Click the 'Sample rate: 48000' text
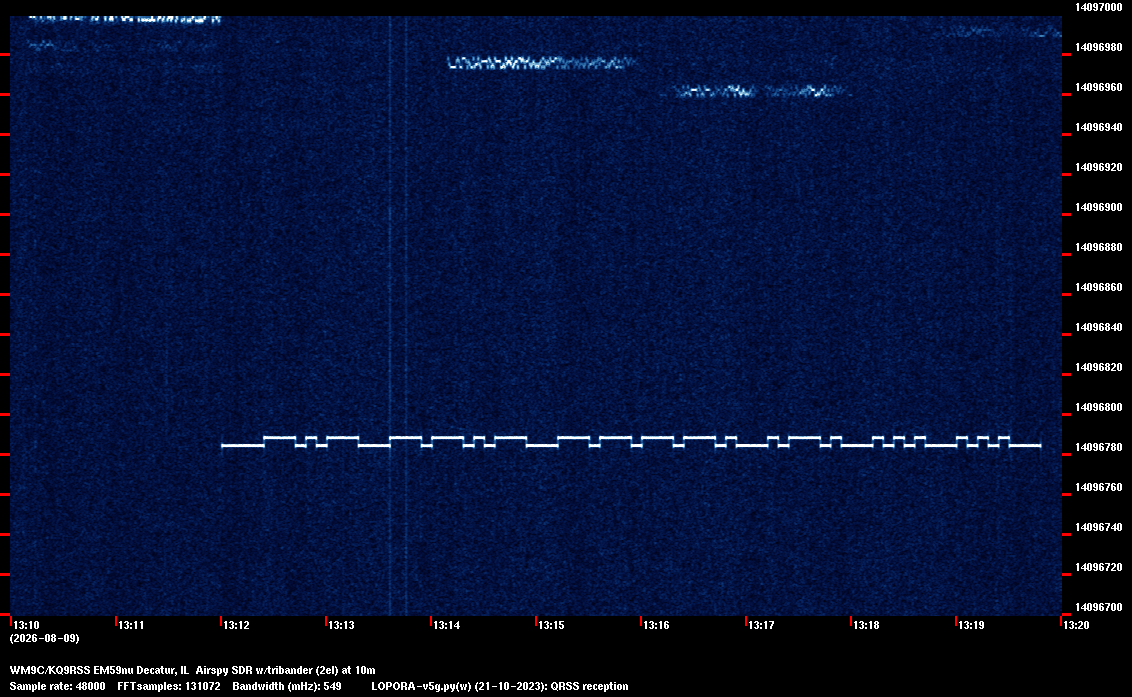 pyautogui.click(x=57, y=686)
